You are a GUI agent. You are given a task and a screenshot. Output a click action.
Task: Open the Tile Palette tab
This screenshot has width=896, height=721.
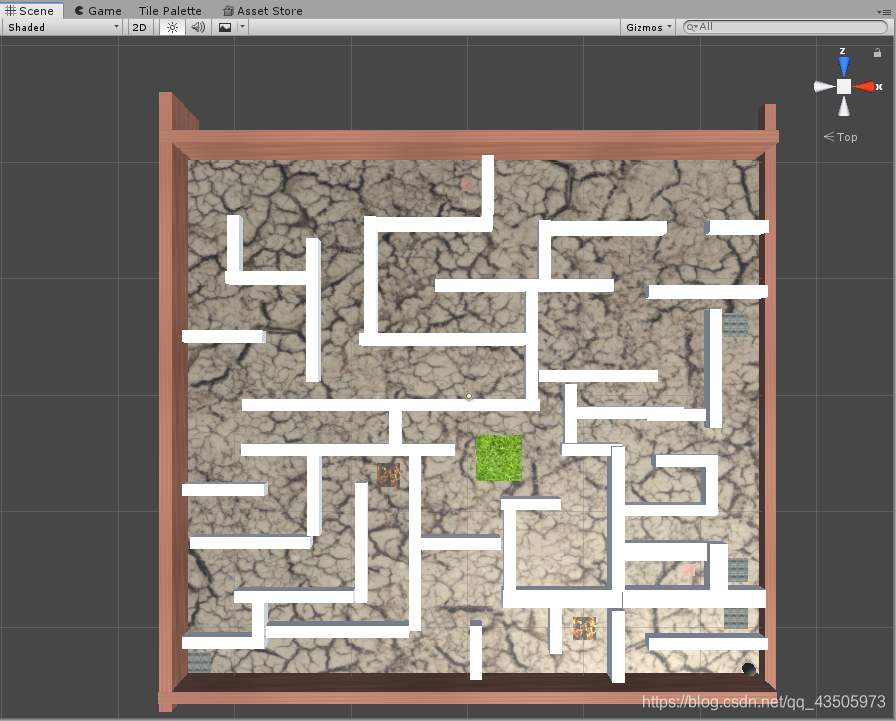[x=170, y=11]
